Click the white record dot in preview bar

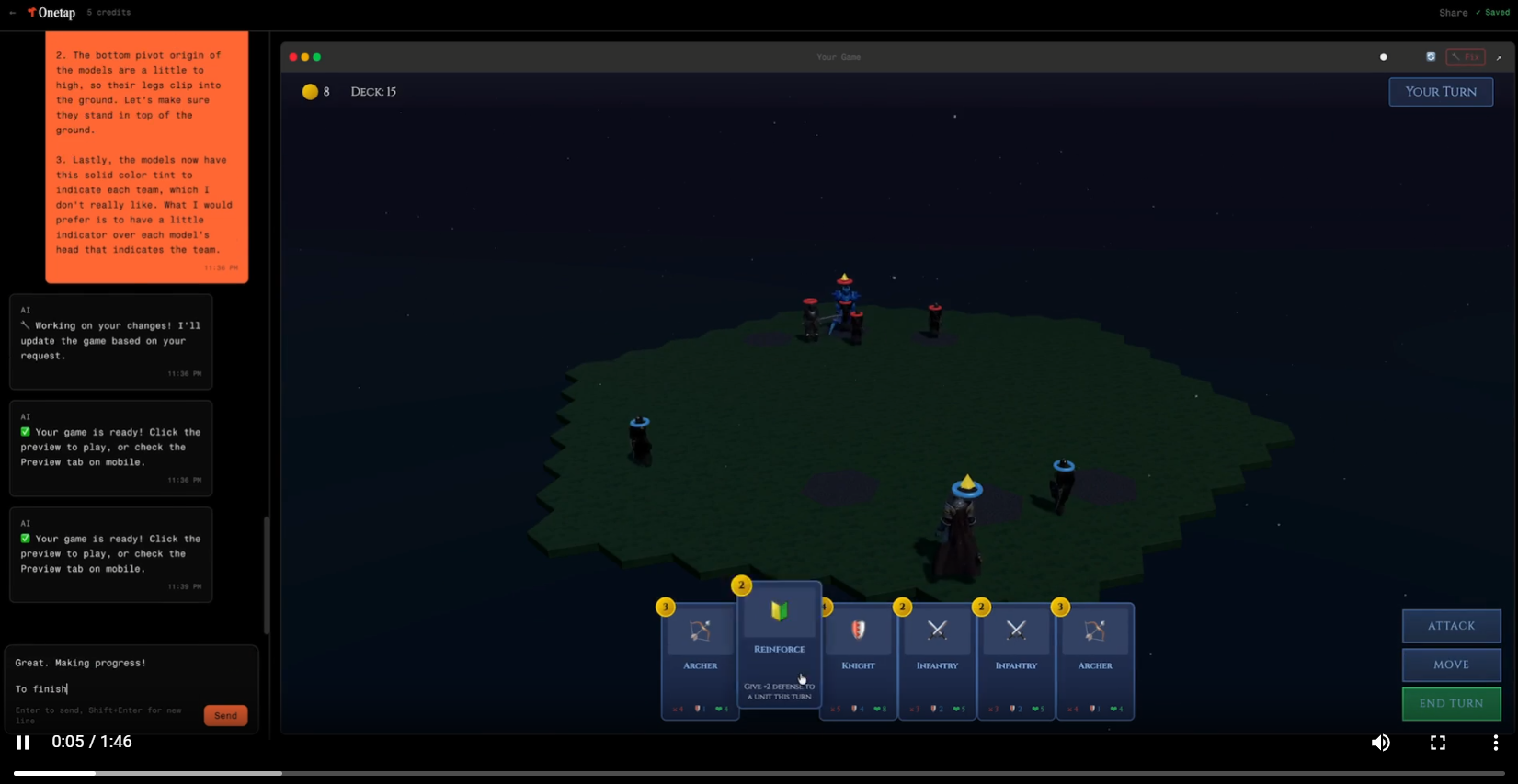[x=1383, y=57]
